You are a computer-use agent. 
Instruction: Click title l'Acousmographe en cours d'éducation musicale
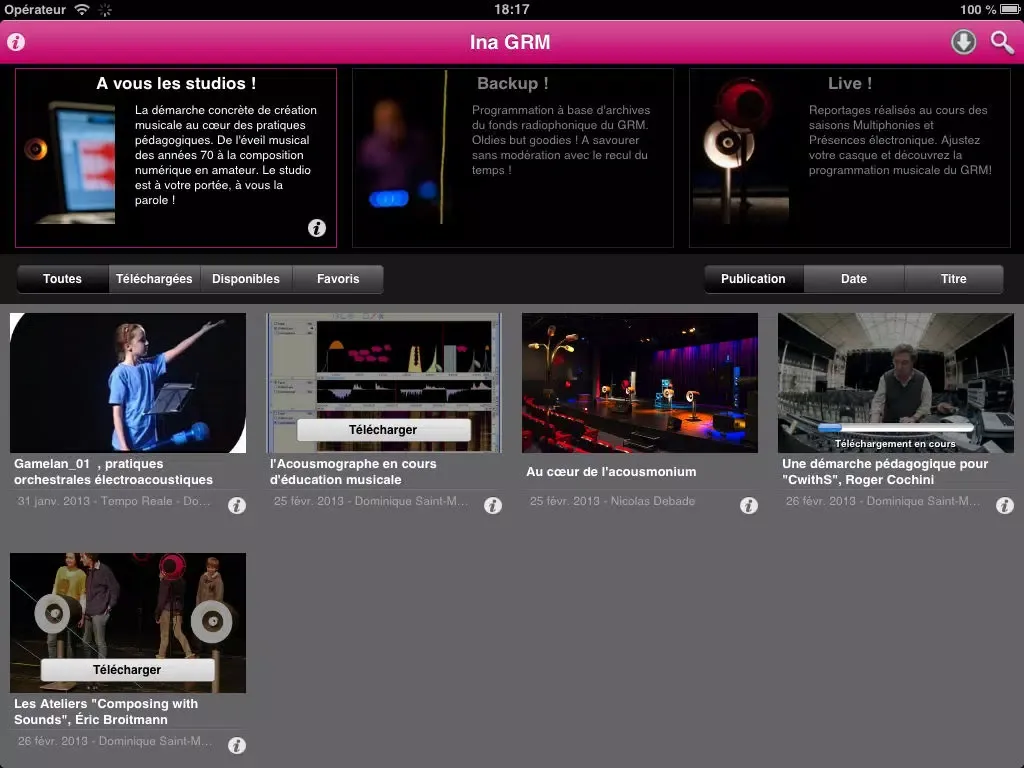click(x=353, y=472)
